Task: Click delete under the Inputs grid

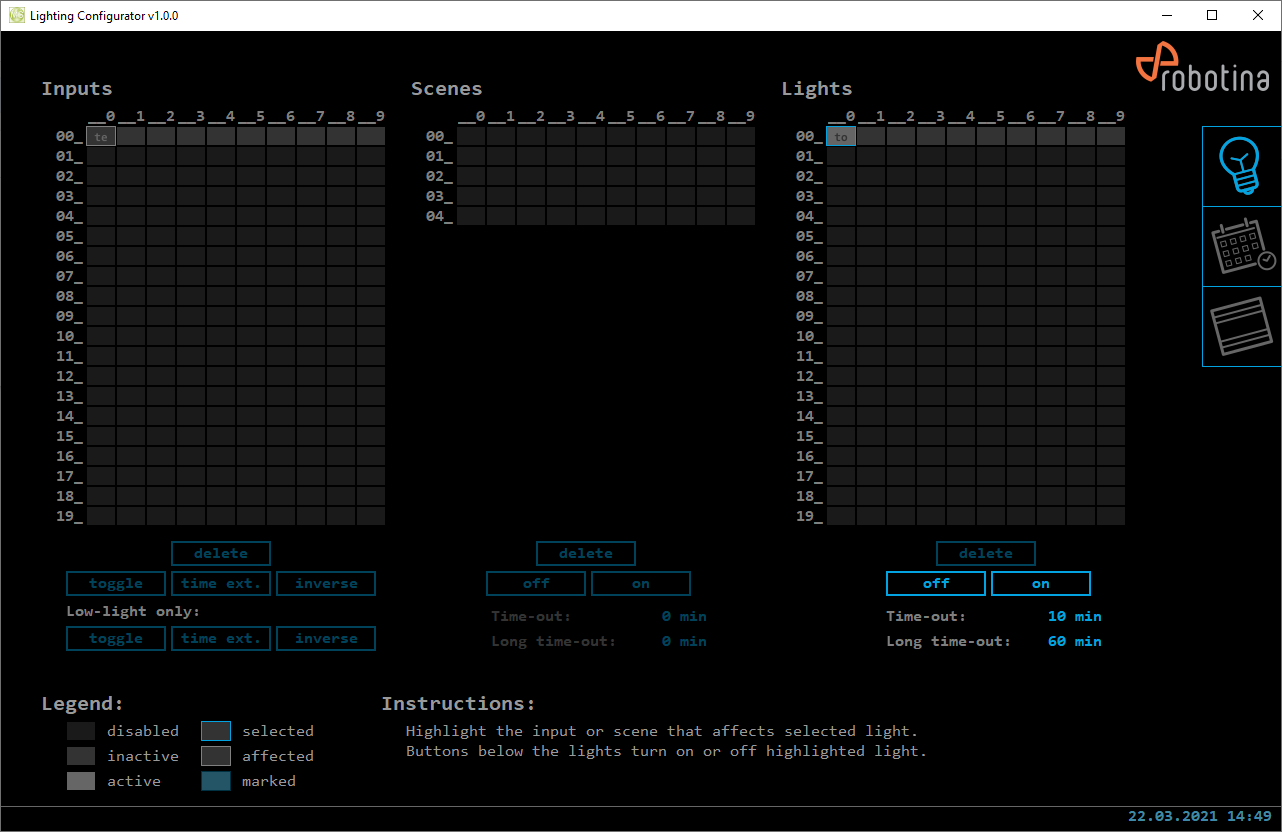Action: tap(220, 554)
